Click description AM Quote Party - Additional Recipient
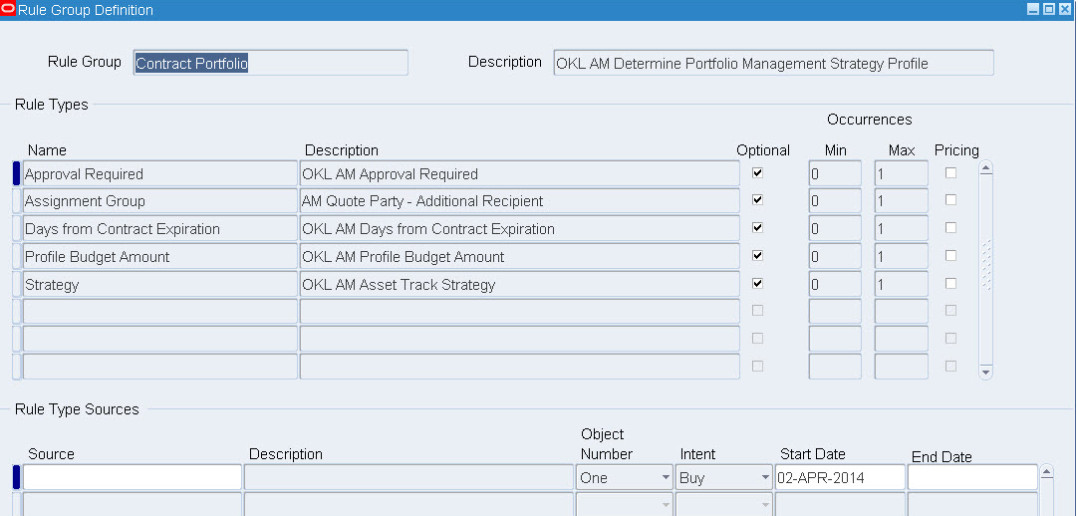Screen dimensions: 1078x516 click(520, 201)
